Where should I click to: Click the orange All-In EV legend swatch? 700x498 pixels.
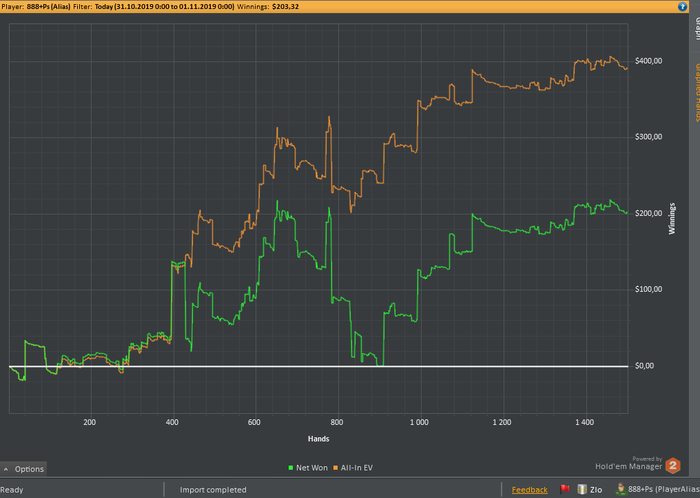335,468
